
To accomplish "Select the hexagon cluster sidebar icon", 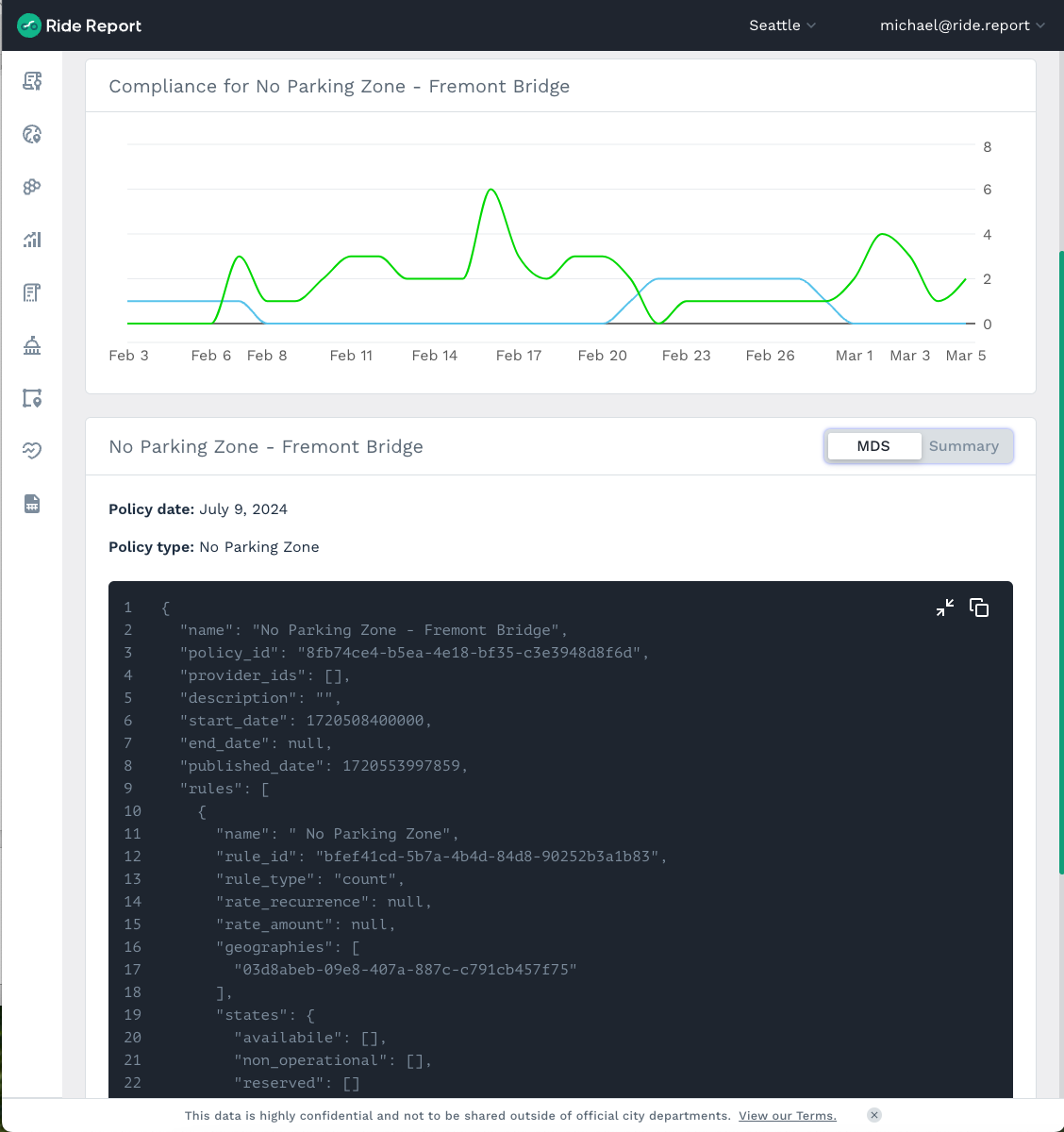I will tap(32, 187).
